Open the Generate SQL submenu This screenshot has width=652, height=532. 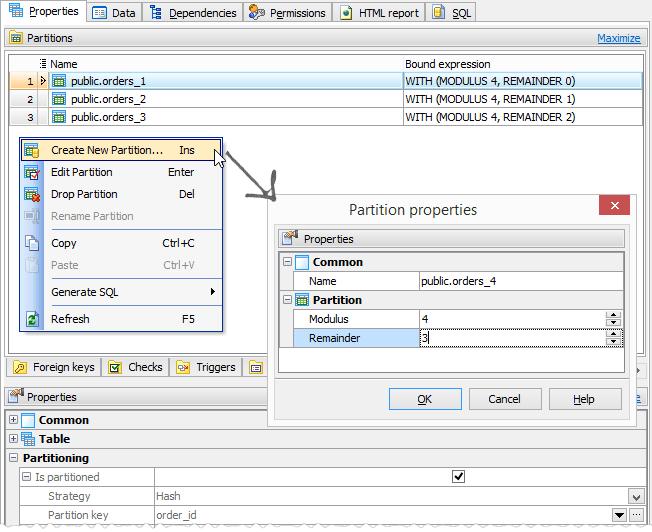pyautogui.click(x=121, y=292)
